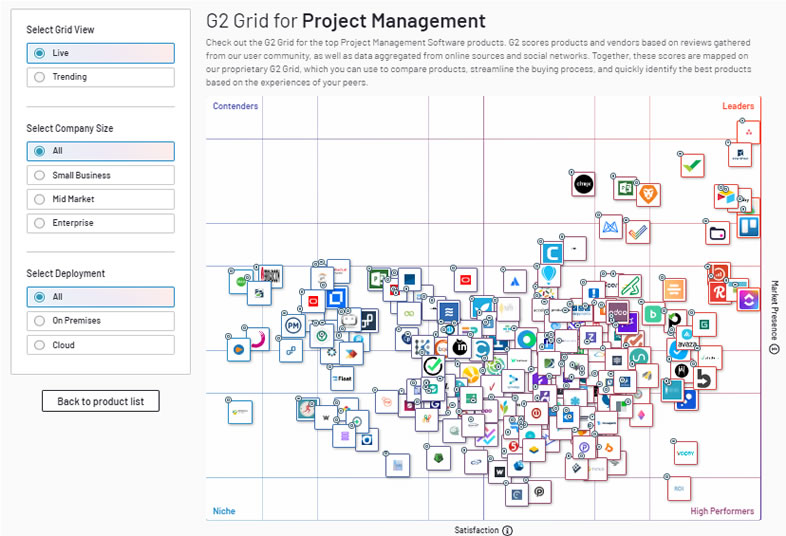
Task: Open the rainbow checkmark logo tile
Action: 638,232
